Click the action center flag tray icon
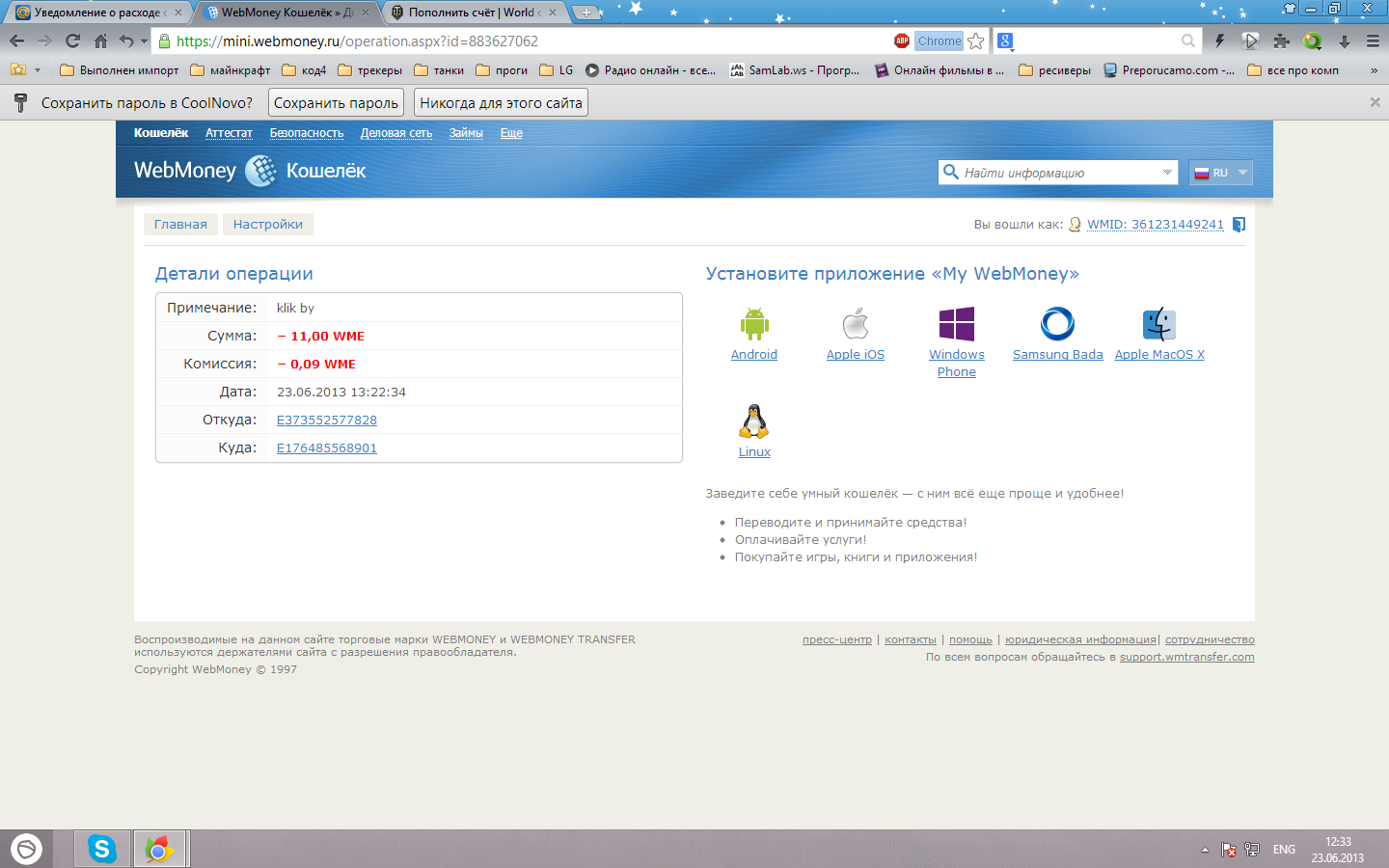Screen dimensions: 1389x868 click(1229, 850)
